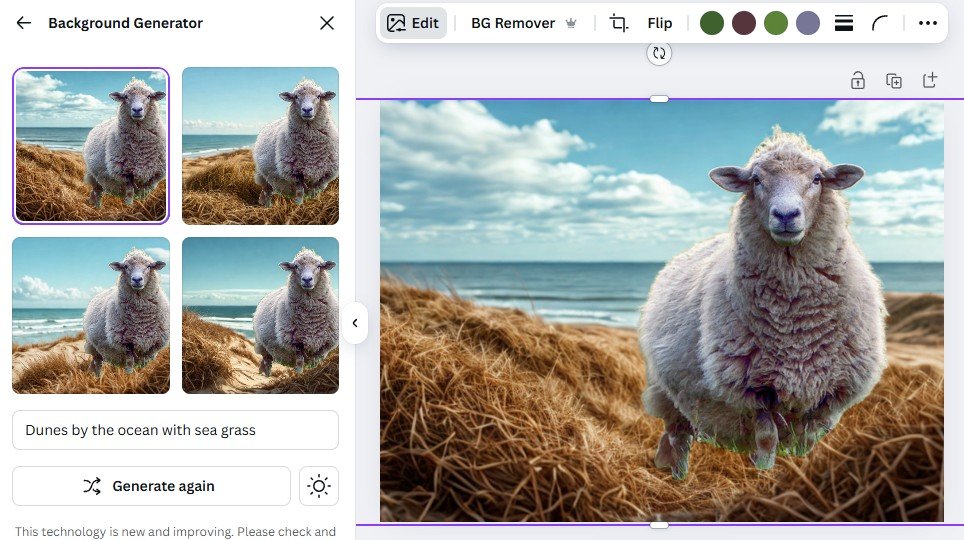Viewport: 964px width, 540px height.
Task: Click the rotate/sync icon above canvas
Action: click(658, 54)
